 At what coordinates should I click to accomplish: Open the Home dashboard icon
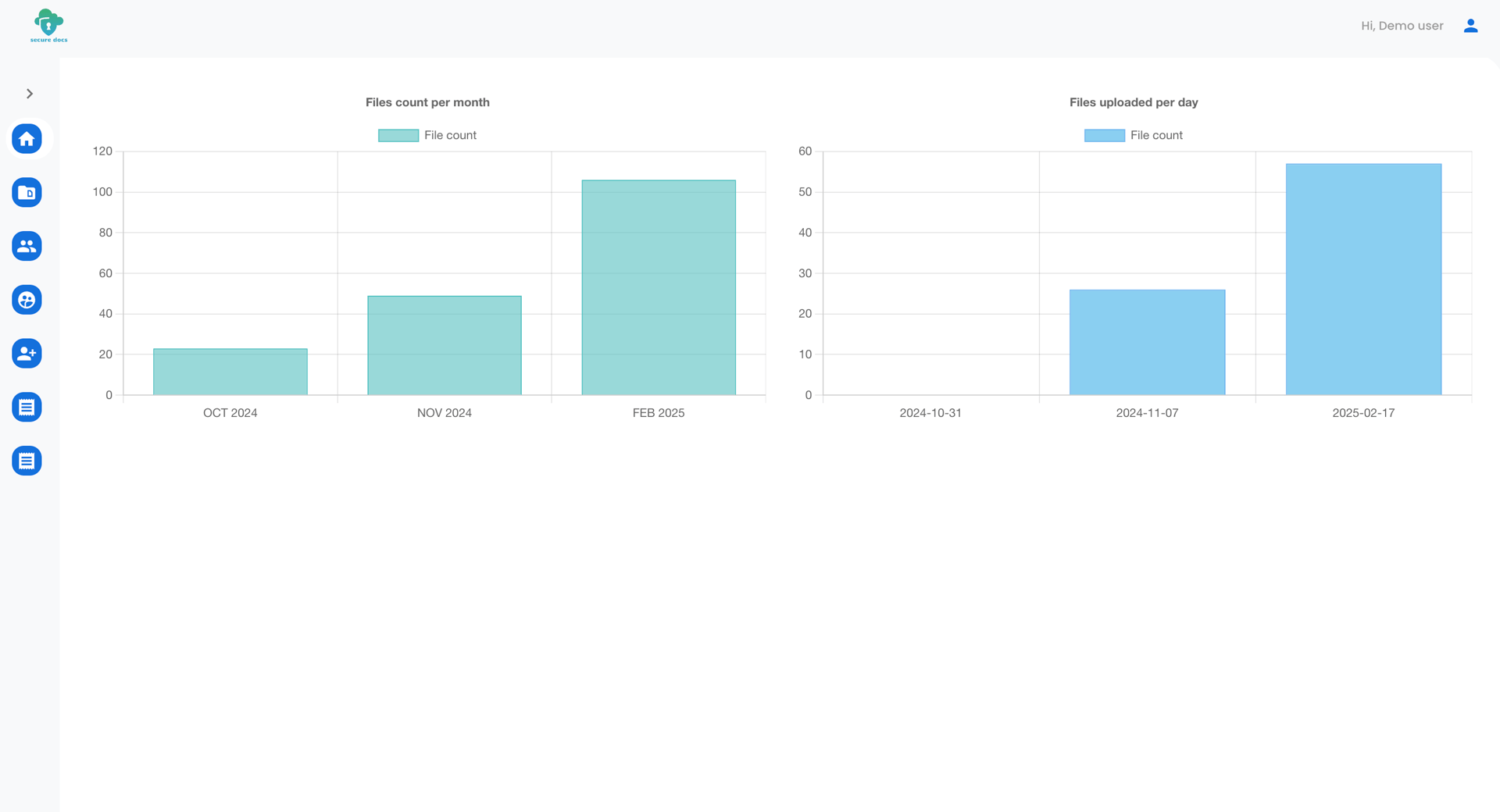27,139
